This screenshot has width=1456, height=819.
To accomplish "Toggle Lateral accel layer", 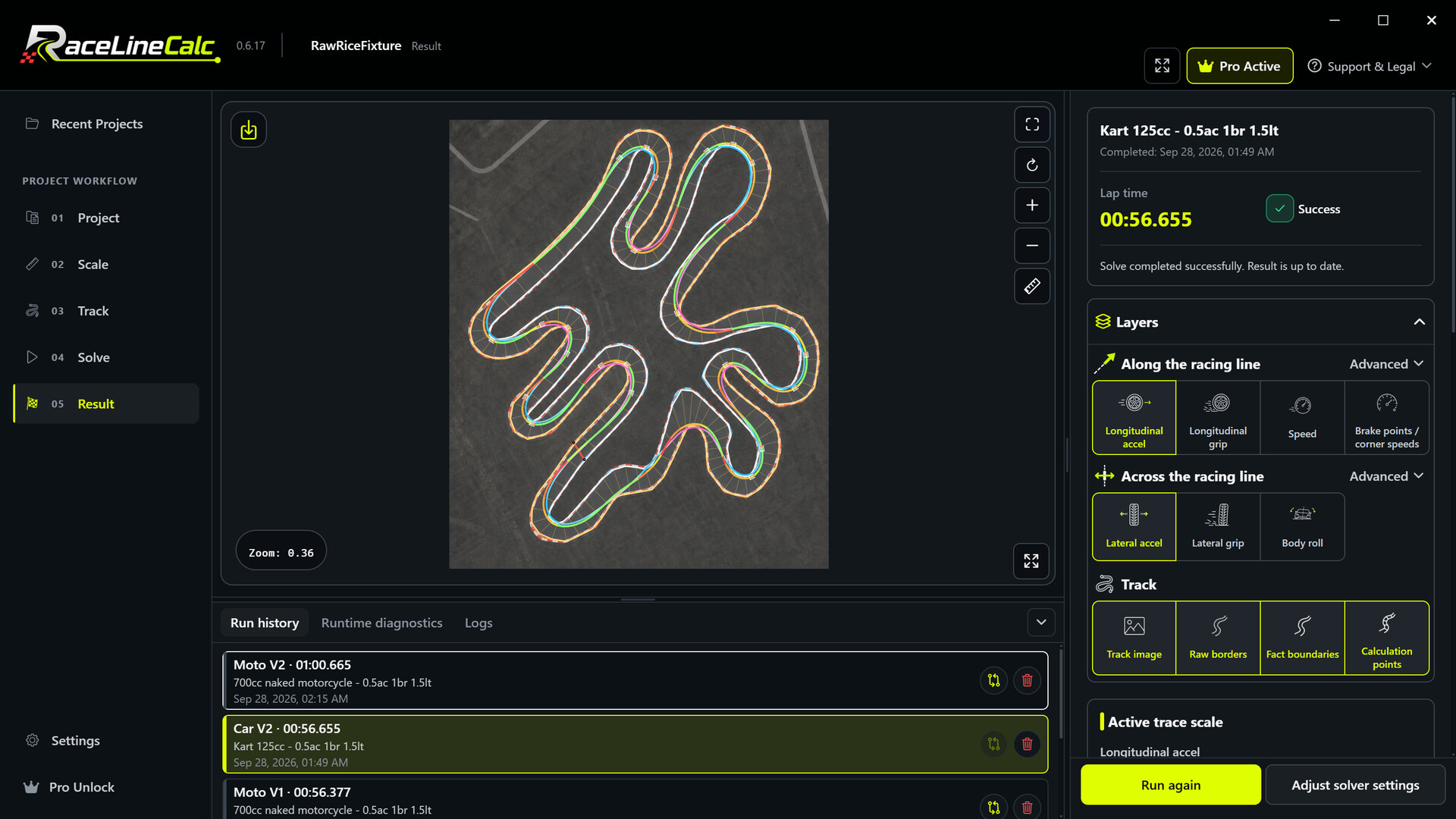I will click(1134, 527).
